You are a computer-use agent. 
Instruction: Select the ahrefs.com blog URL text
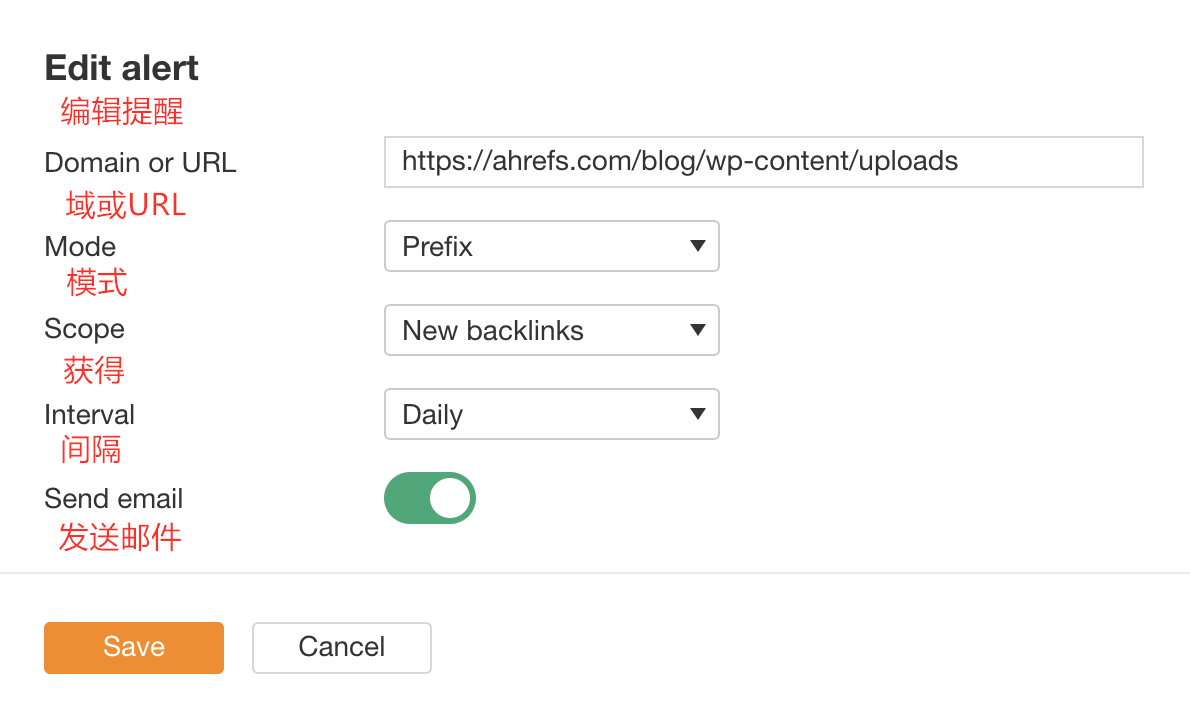[x=679, y=161]
